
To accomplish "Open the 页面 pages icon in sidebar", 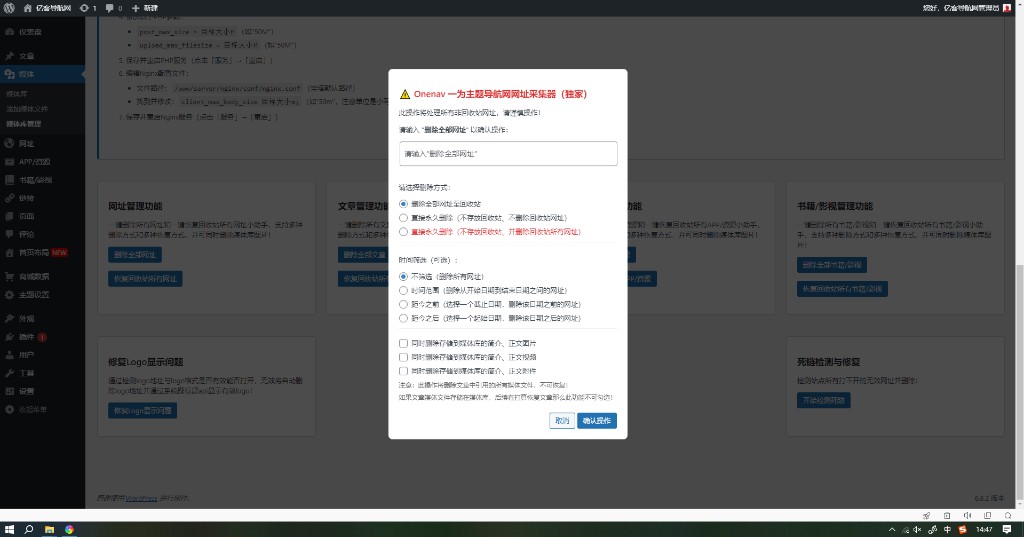I will click(x=9, y=216).
